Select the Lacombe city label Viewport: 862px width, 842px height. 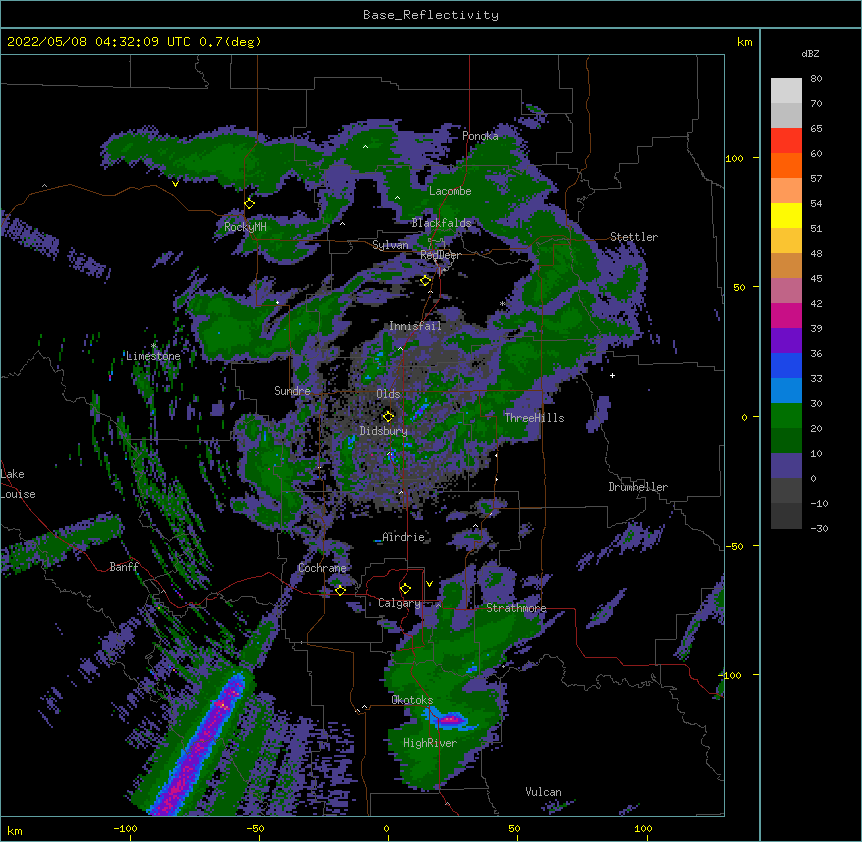450,191
